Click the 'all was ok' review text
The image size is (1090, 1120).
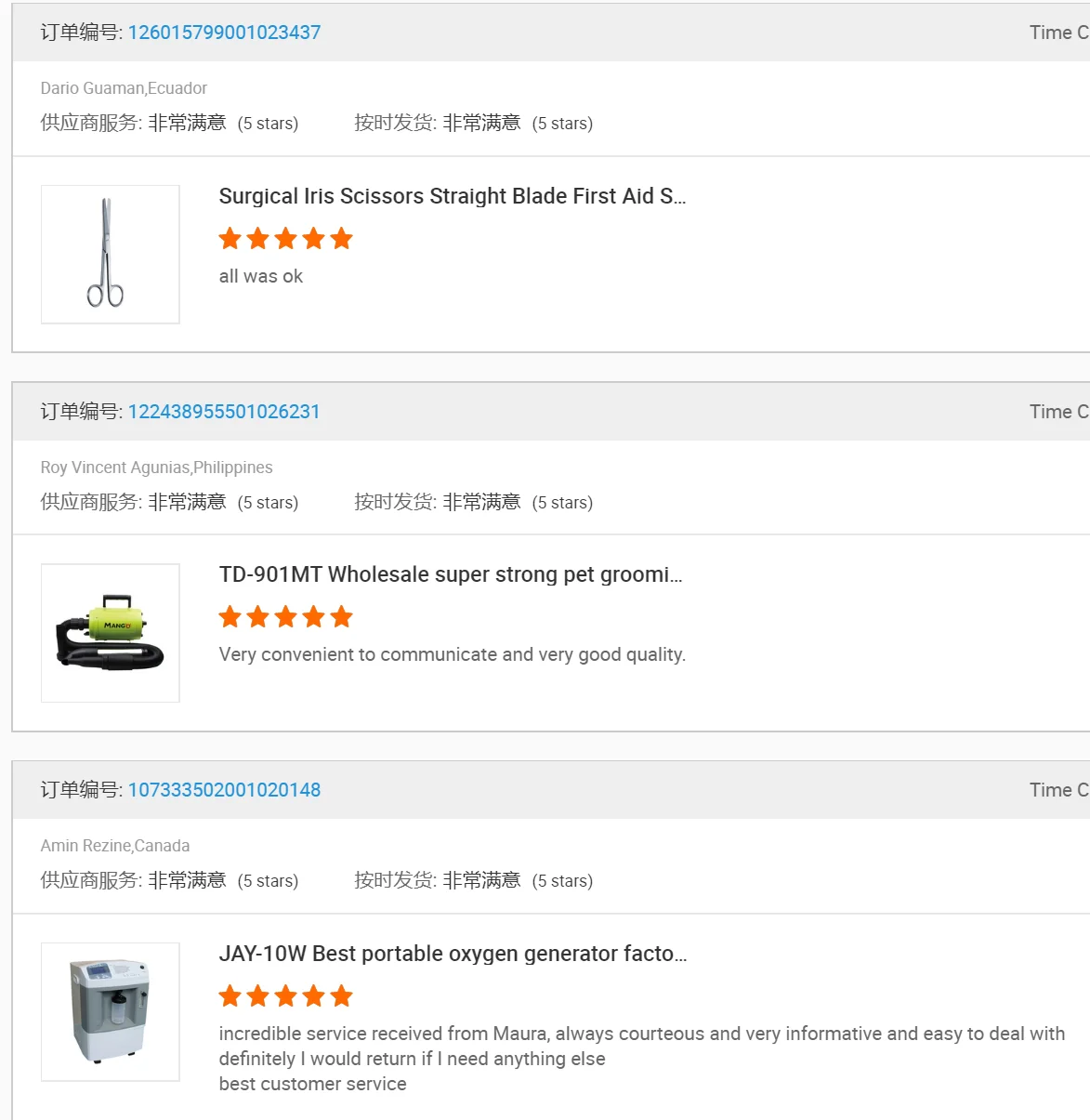point(261,276)
